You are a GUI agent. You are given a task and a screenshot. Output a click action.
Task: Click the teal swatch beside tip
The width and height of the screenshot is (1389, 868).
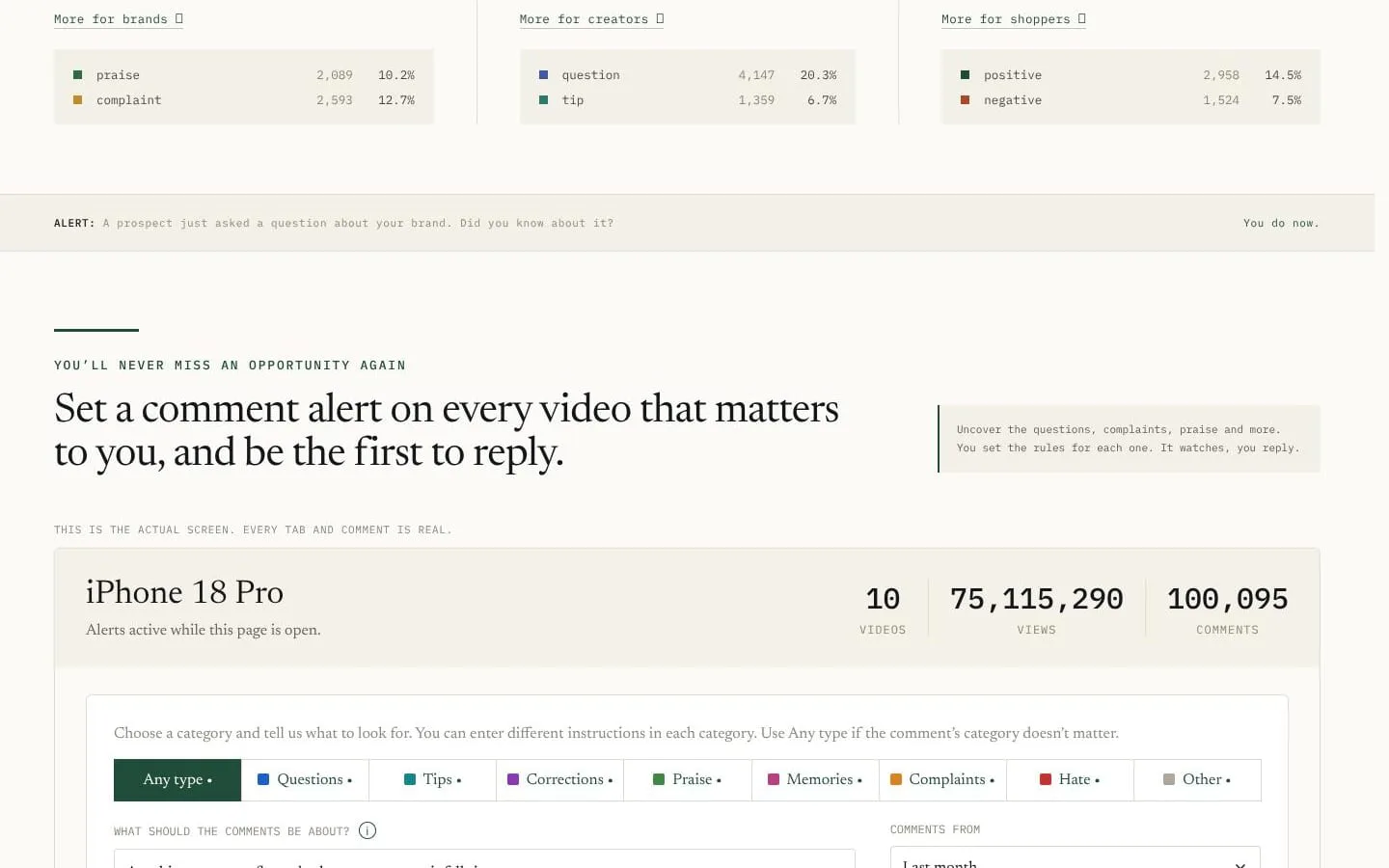point(544,100)
